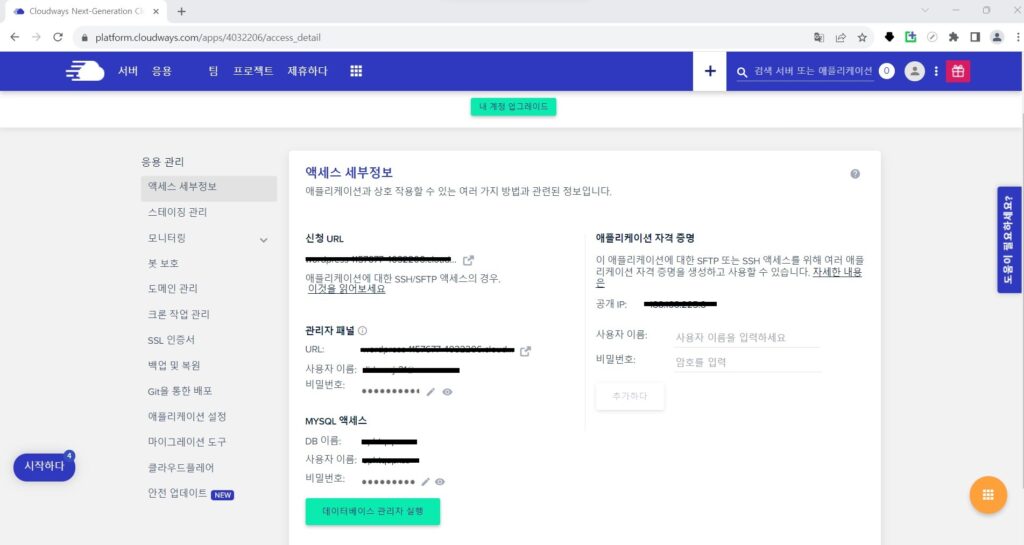Open the 제휴하다 menu

tap(308, 71)
